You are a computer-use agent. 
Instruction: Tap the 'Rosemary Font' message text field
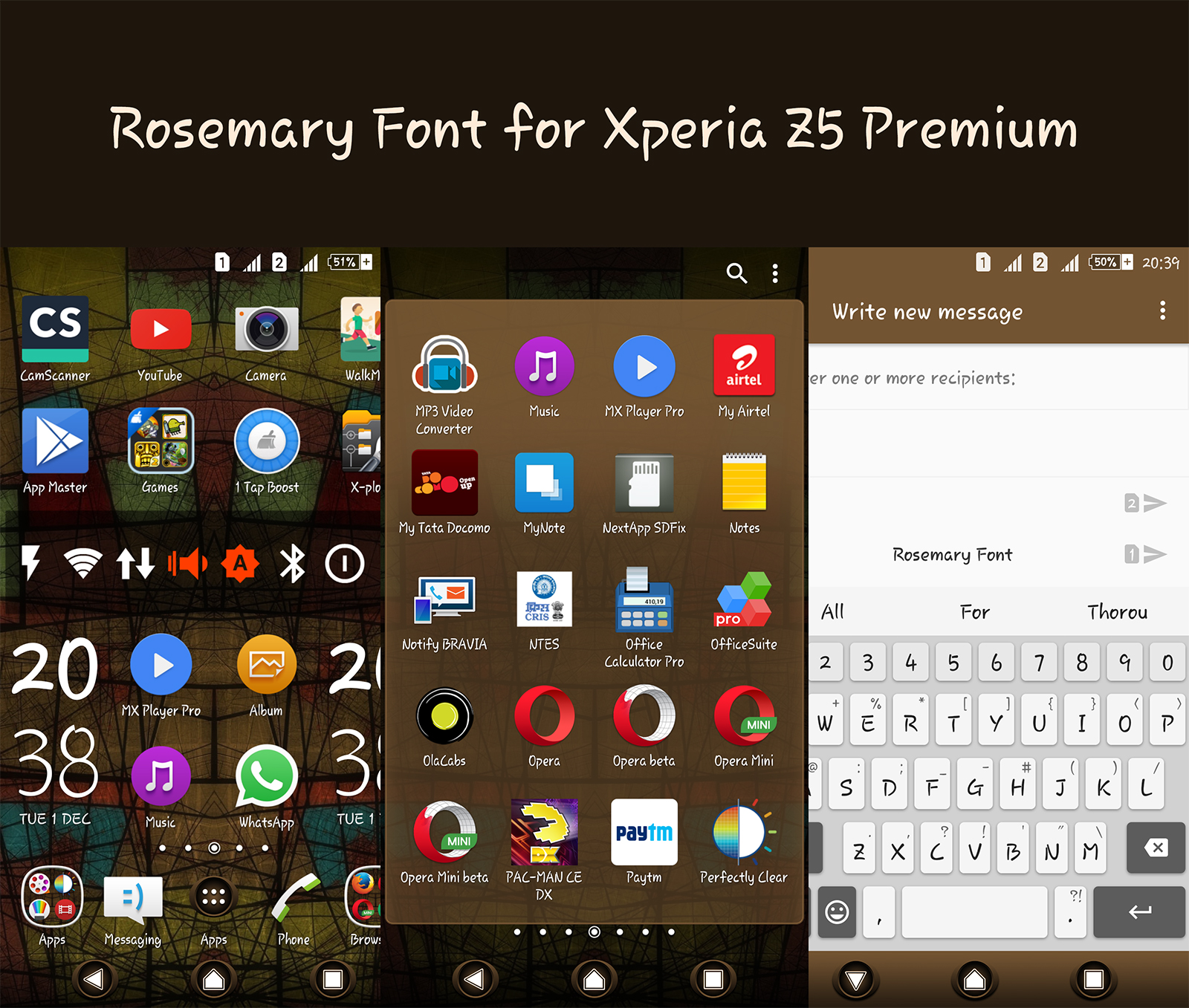(x=953, y=554)
